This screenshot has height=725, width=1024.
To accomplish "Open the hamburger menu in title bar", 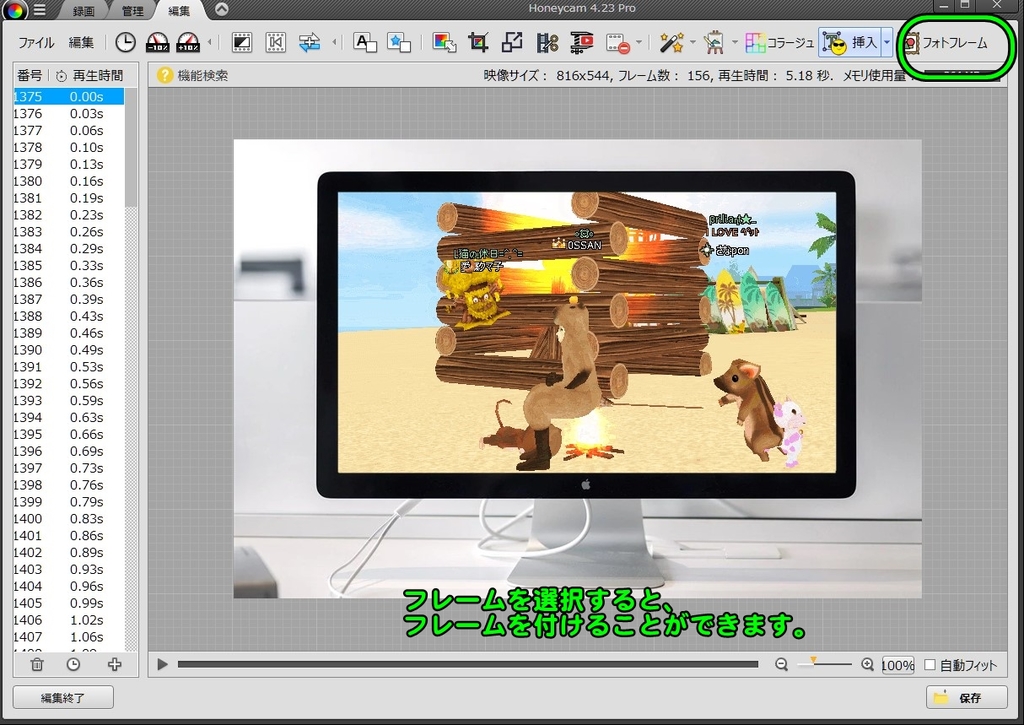I will [x=40, y=10].
